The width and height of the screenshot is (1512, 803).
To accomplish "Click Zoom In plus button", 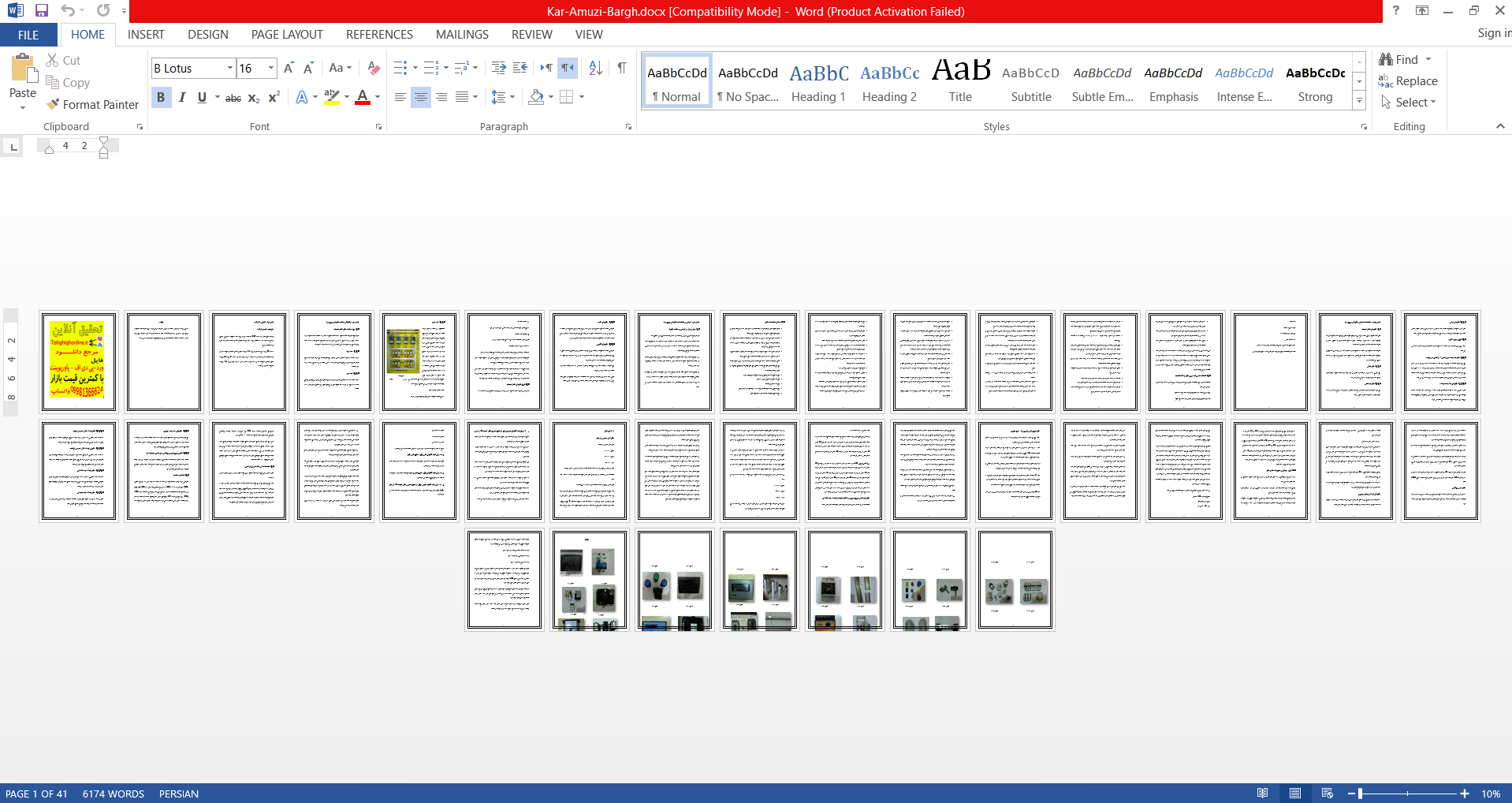I will click(x=1465, y=794).
